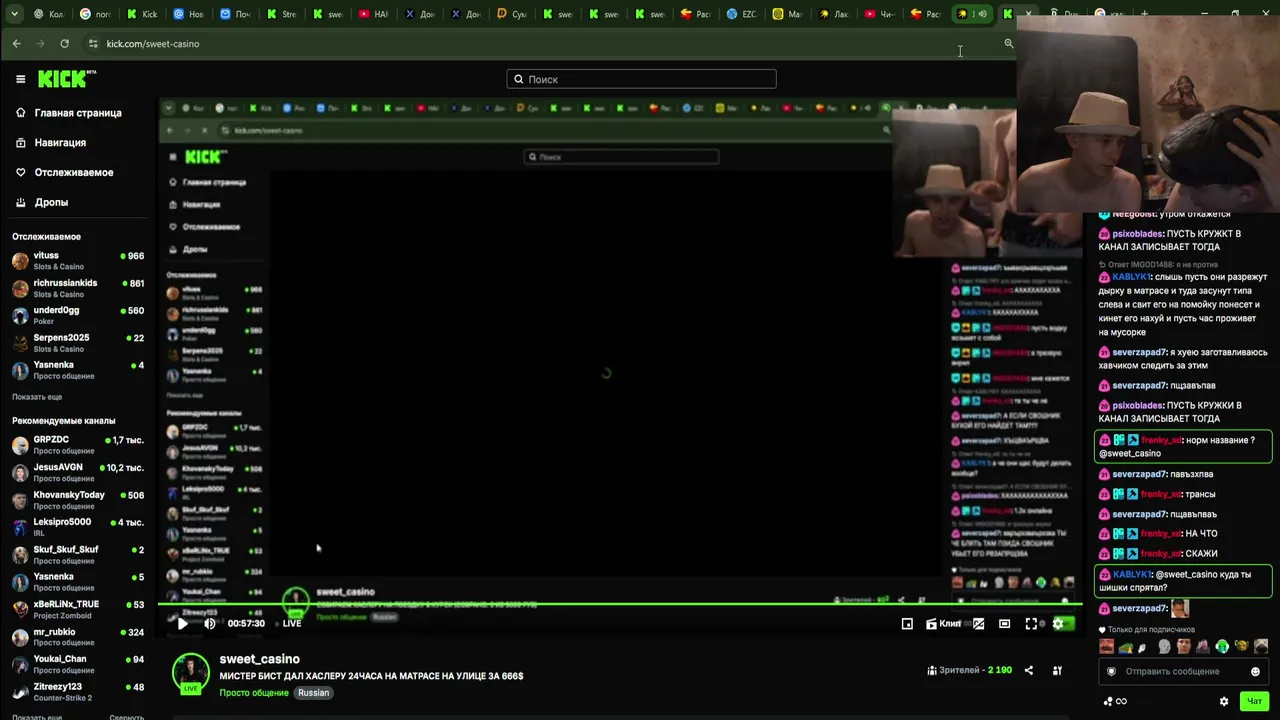Image resolution: width=1280 pixels, height=720 pixels.
Task: Open the Zitreezy123 channel
Action: [x=78, y=691]
